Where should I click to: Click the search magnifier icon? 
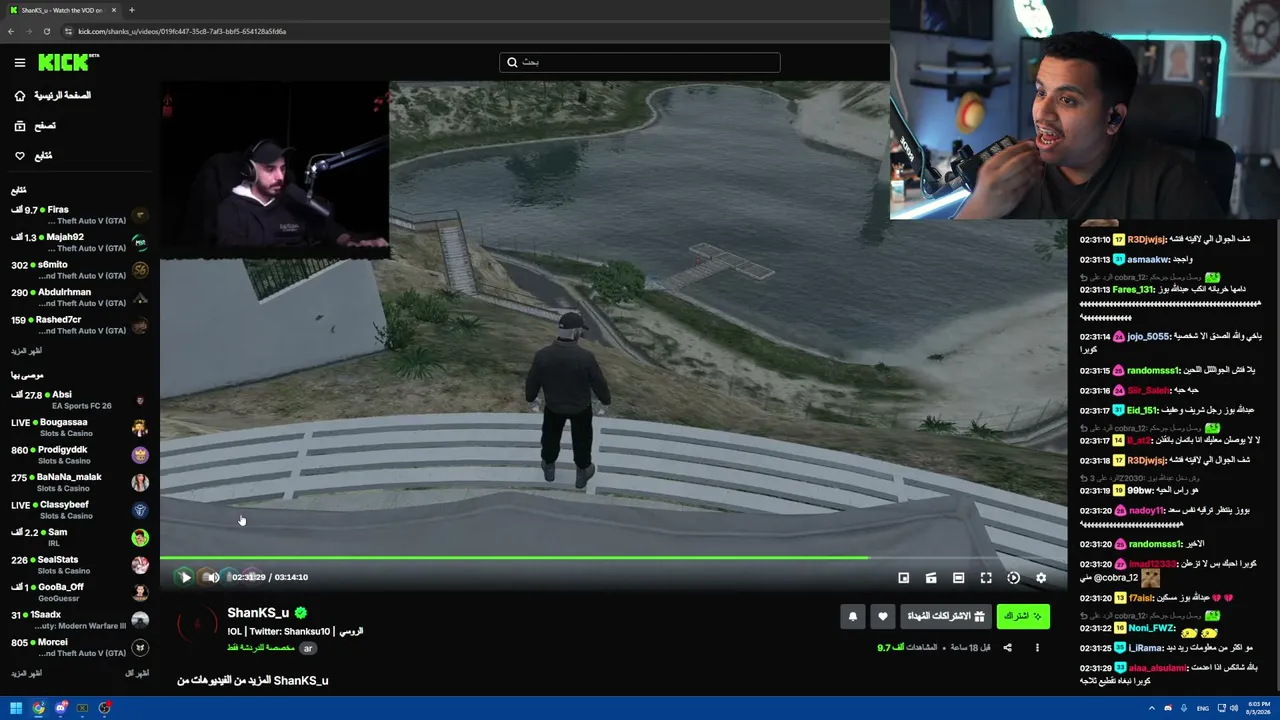click(x=512, y=62)
